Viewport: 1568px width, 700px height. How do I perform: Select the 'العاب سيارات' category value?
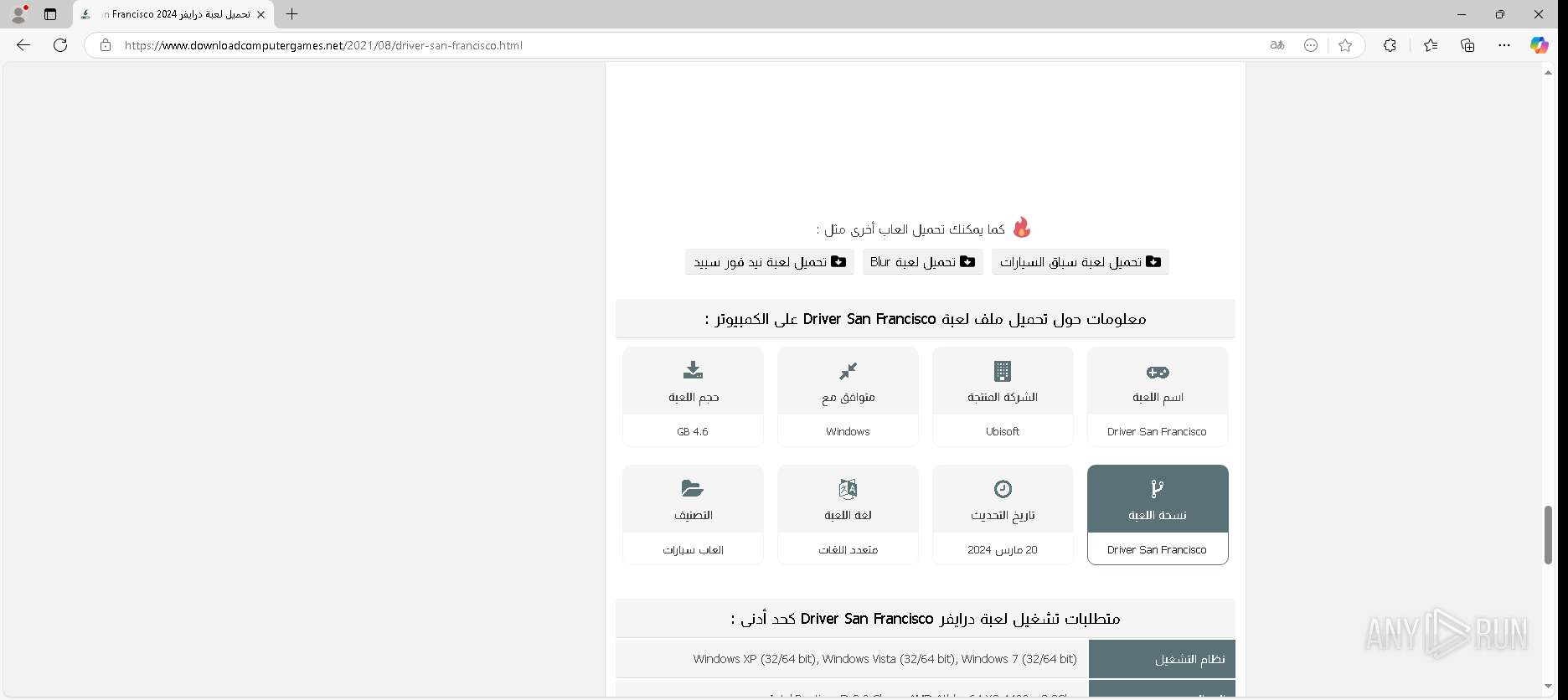coord(693,550)
